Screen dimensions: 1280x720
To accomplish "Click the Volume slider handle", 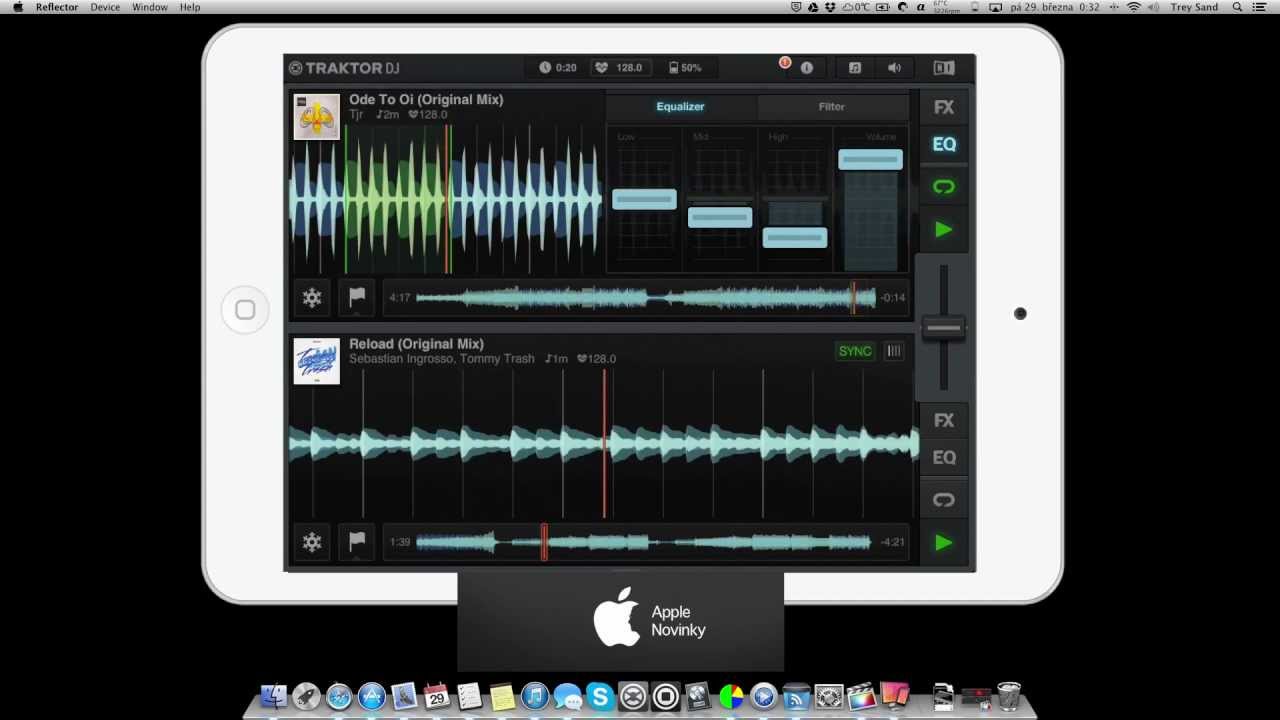I will coord(870,159).
